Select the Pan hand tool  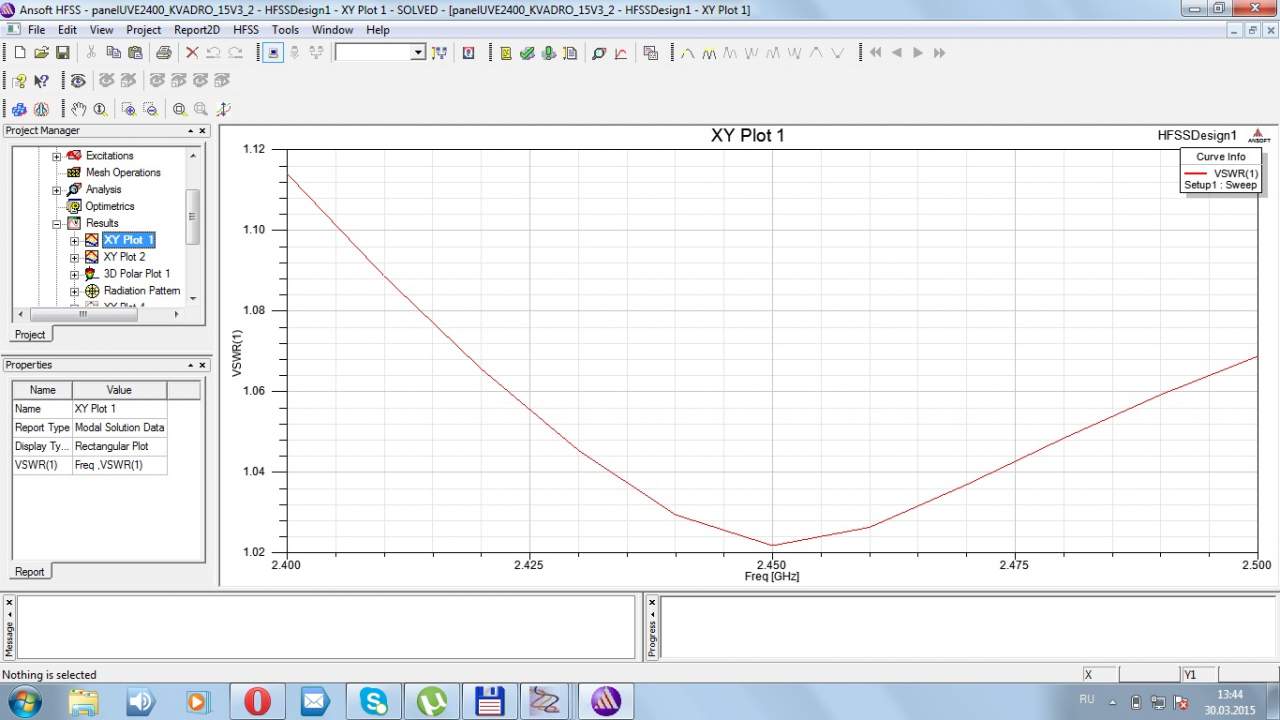[x=79, y=109]
